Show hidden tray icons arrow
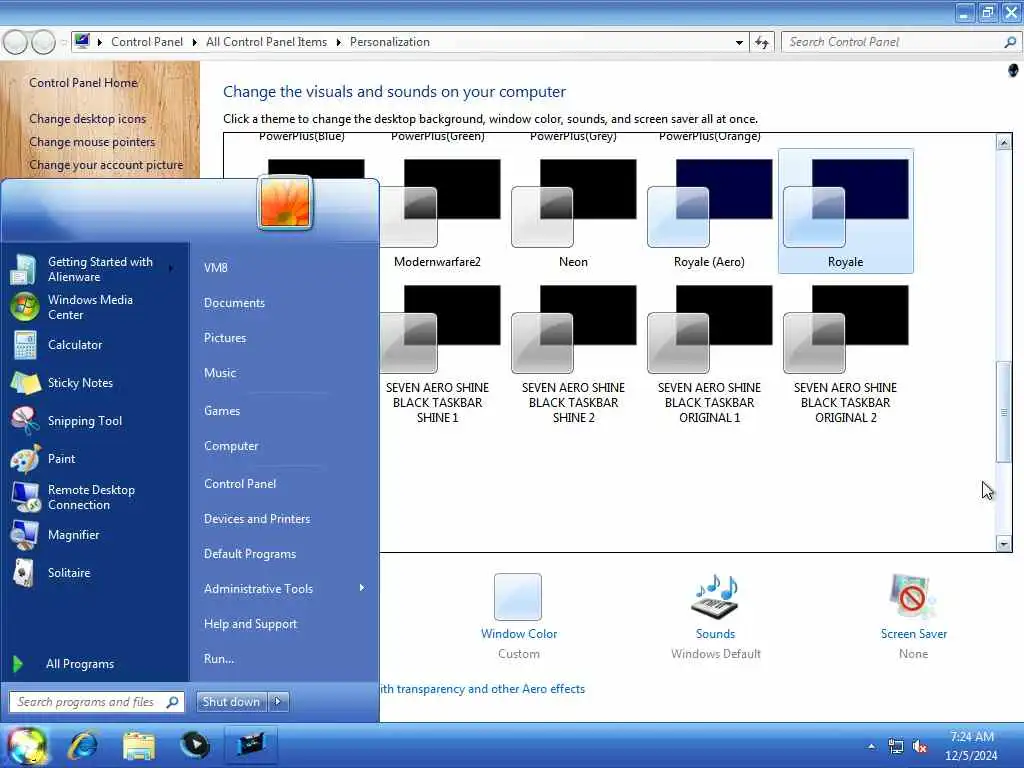 click(x=871, y=746)
